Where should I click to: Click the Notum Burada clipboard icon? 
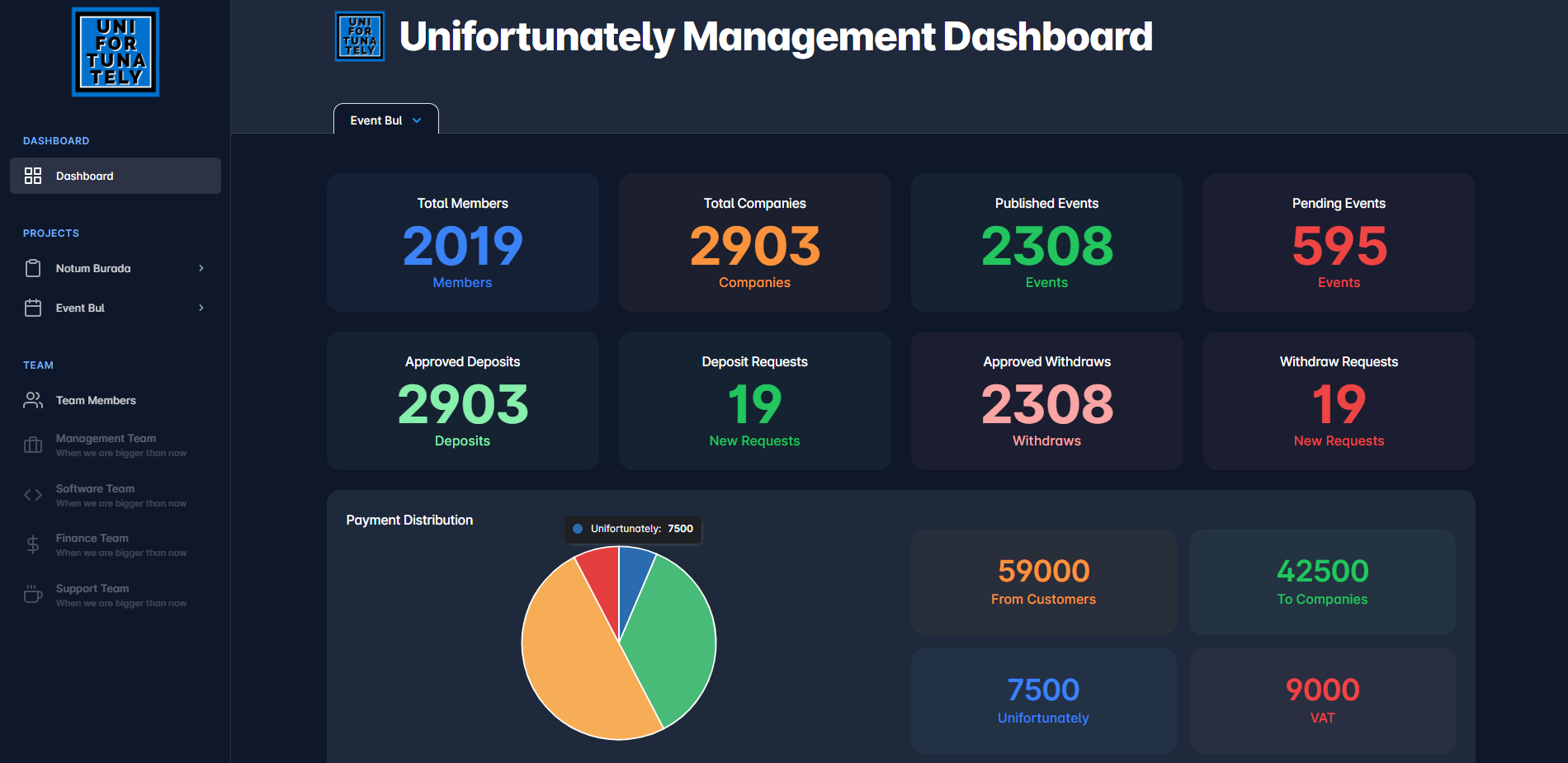point(33,268)
